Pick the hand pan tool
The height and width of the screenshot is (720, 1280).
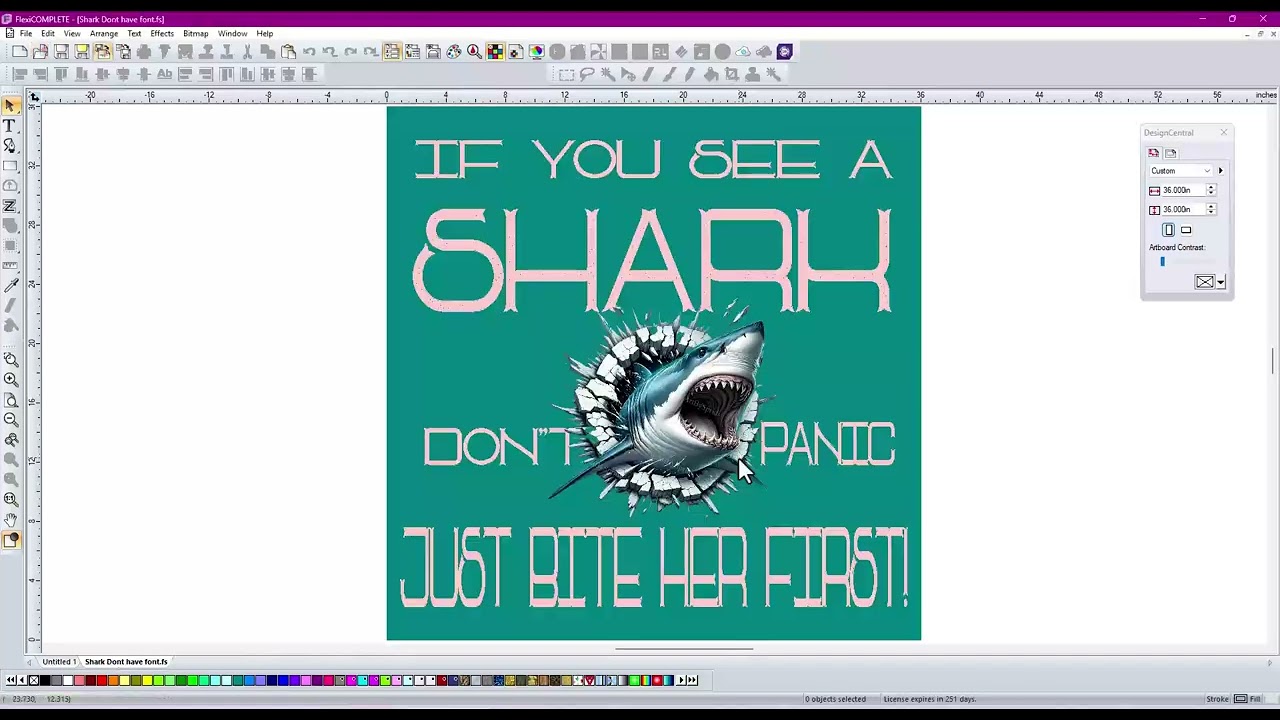pyautogui.click(x=10, y=519)
